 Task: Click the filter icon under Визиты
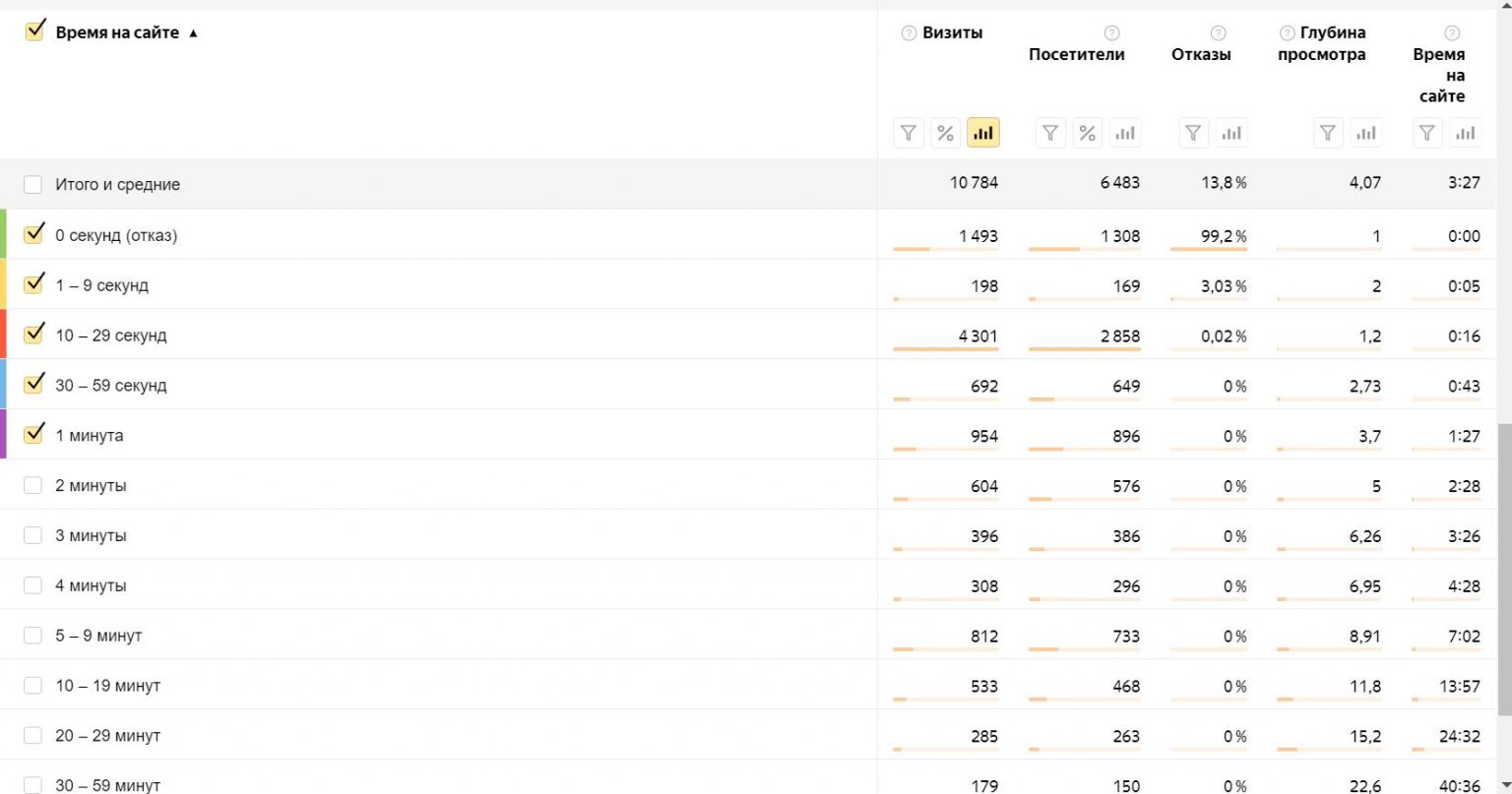pos(909,133)
